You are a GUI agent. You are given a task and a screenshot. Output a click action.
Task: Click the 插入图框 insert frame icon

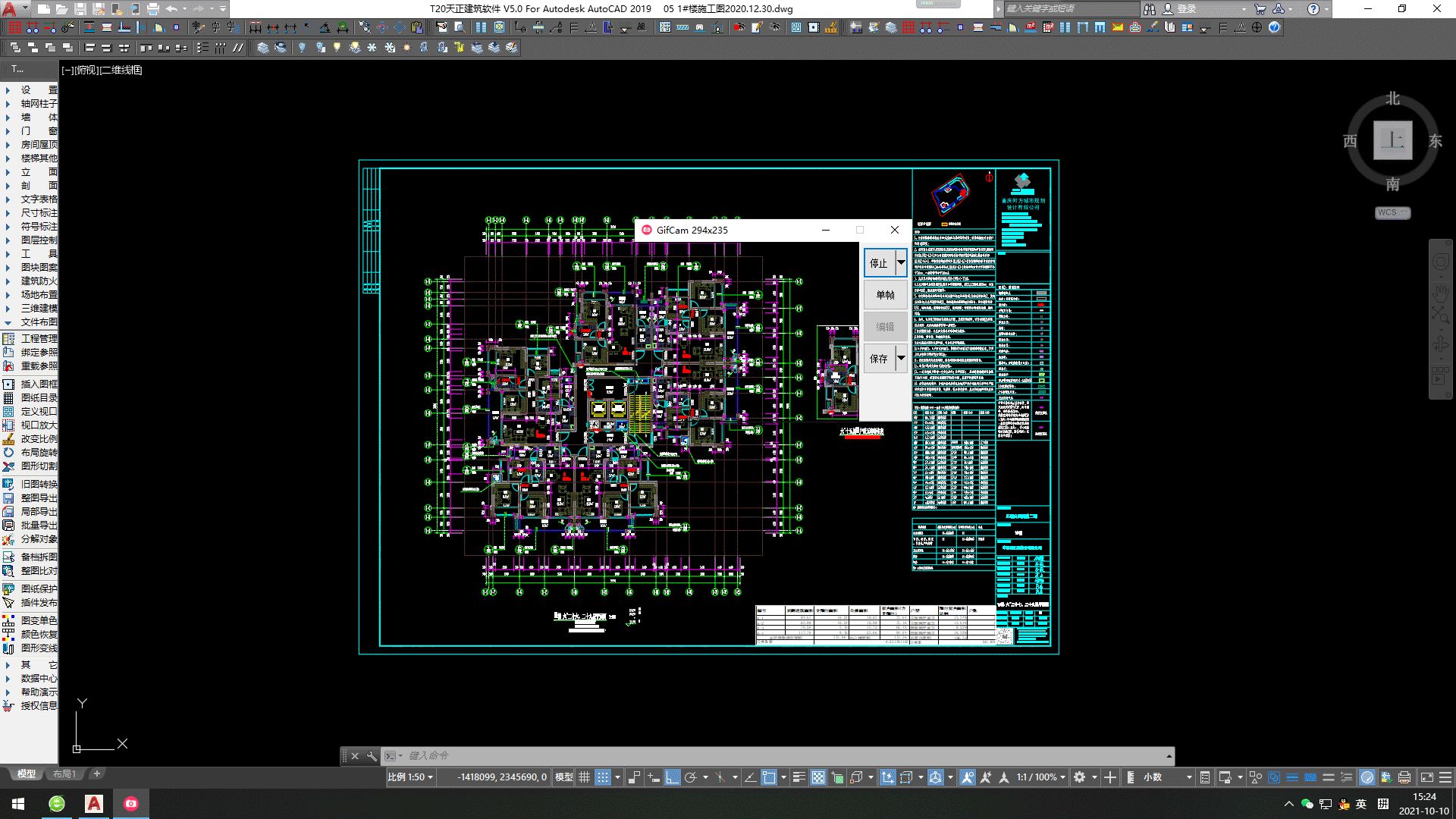[x=8, y=384]
